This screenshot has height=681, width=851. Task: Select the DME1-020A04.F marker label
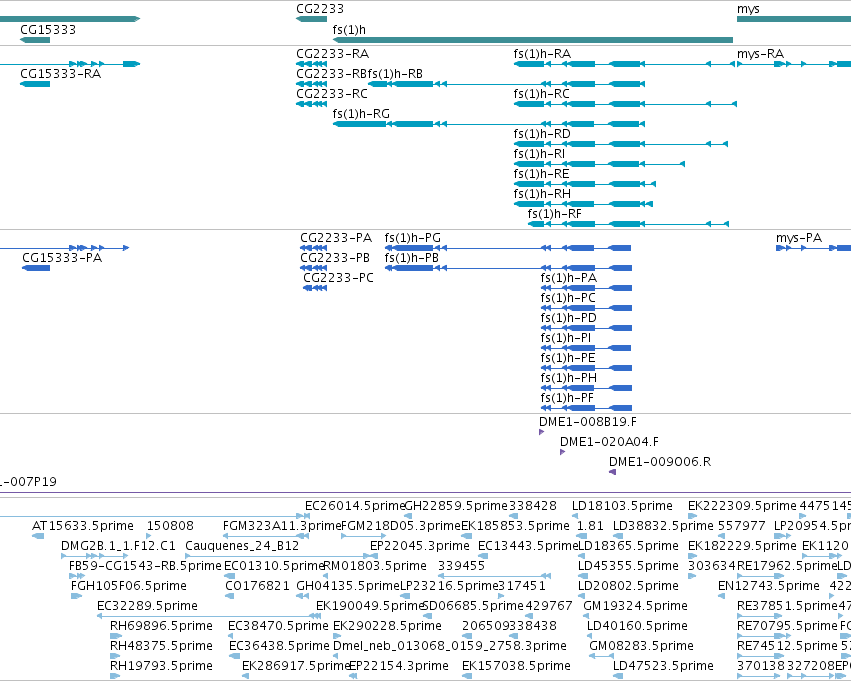(609, 442)
